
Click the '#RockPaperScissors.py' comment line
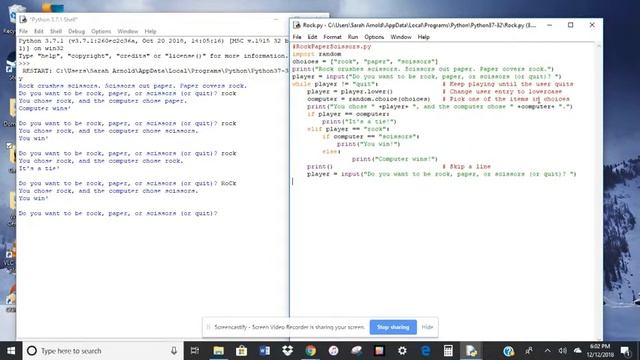click(x=332, y=47)
